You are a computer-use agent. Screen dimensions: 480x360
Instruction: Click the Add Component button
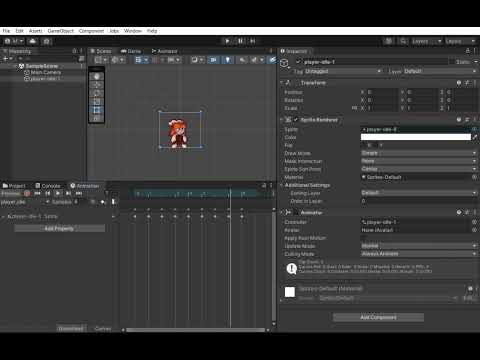pyautogui.click(x=379, y=317)
